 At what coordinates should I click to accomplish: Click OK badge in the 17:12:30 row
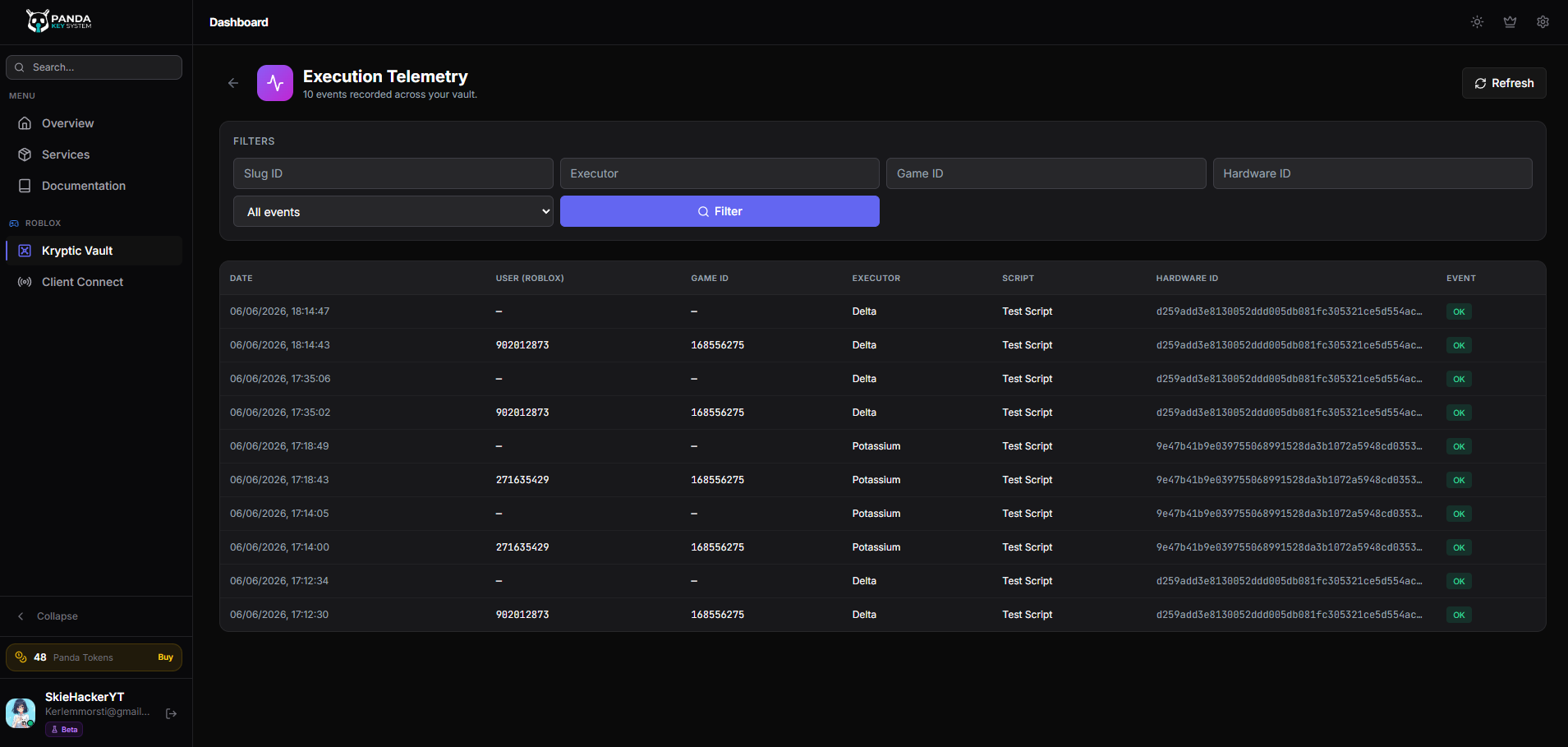click(1459, 615)
